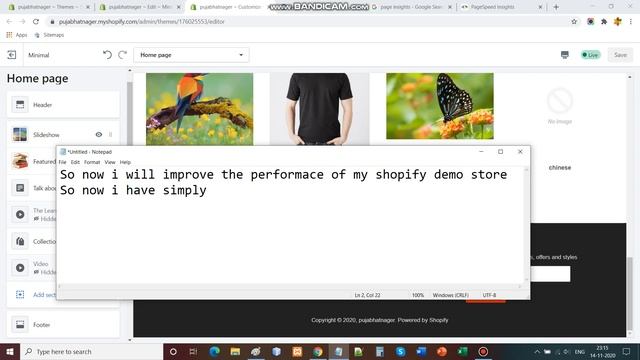Image resolution: width=640 pixels, height=360 pixels.
Task: Select the hidden Video section icon
Action: 20,268
